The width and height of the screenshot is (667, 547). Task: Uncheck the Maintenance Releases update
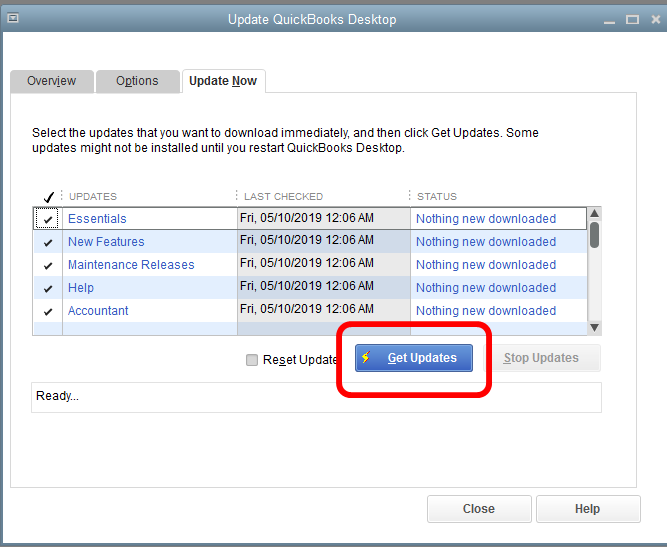(x=48, y=265)
